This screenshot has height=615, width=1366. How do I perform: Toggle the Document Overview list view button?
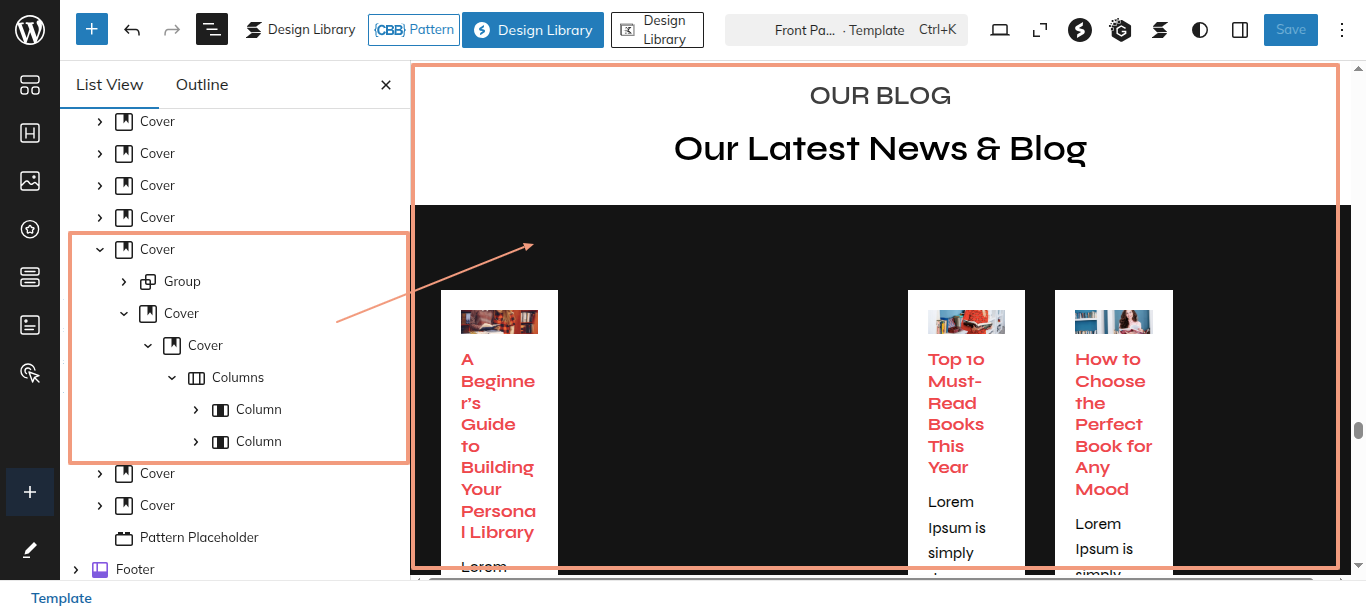[x=212, y=30]
